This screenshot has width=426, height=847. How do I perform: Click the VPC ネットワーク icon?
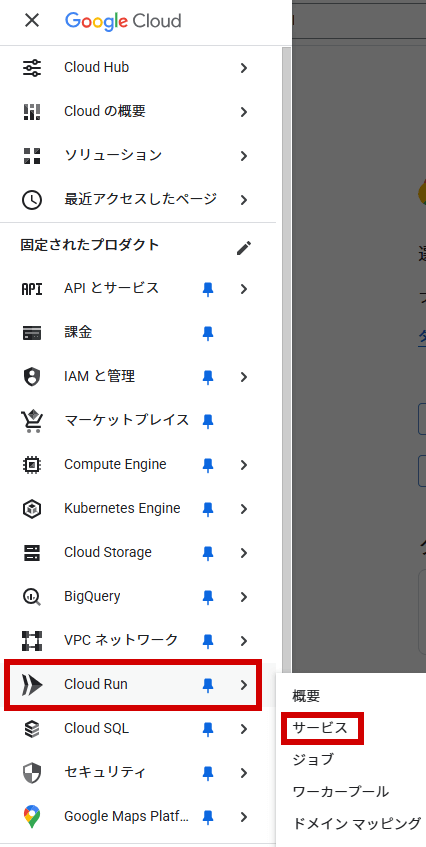(32, 641)
